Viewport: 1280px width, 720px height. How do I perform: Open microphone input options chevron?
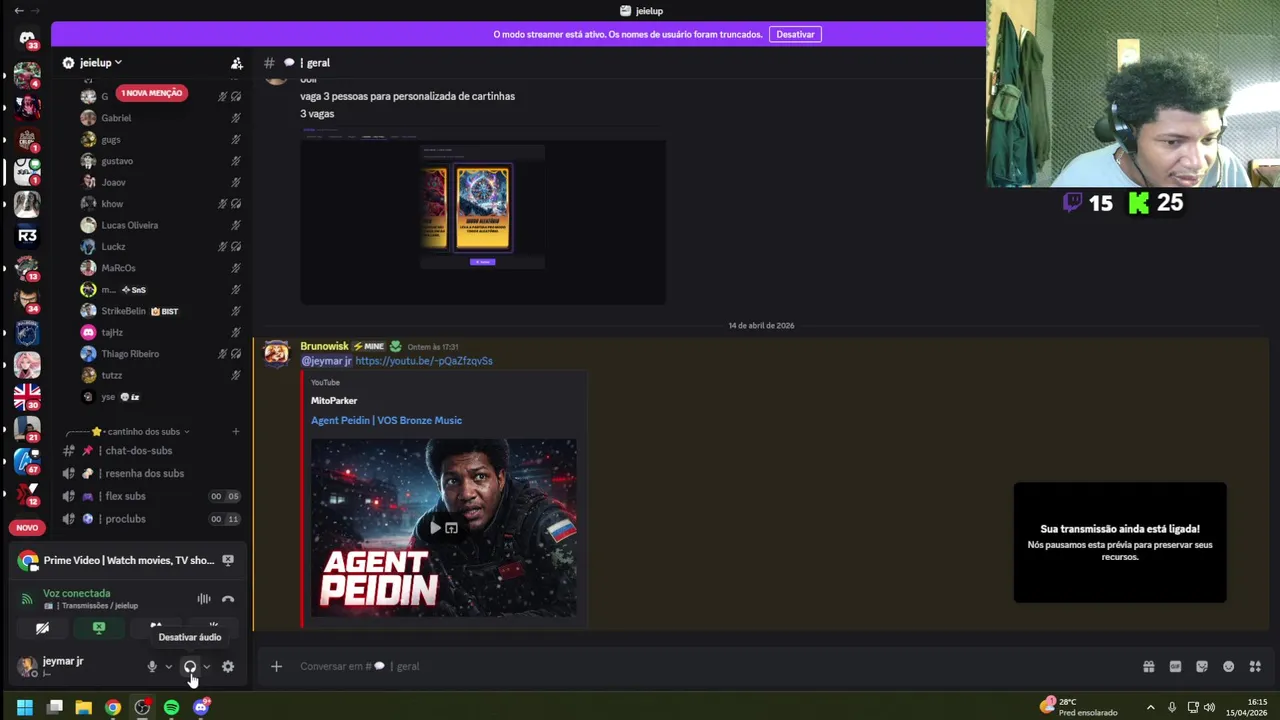point(168,667)
